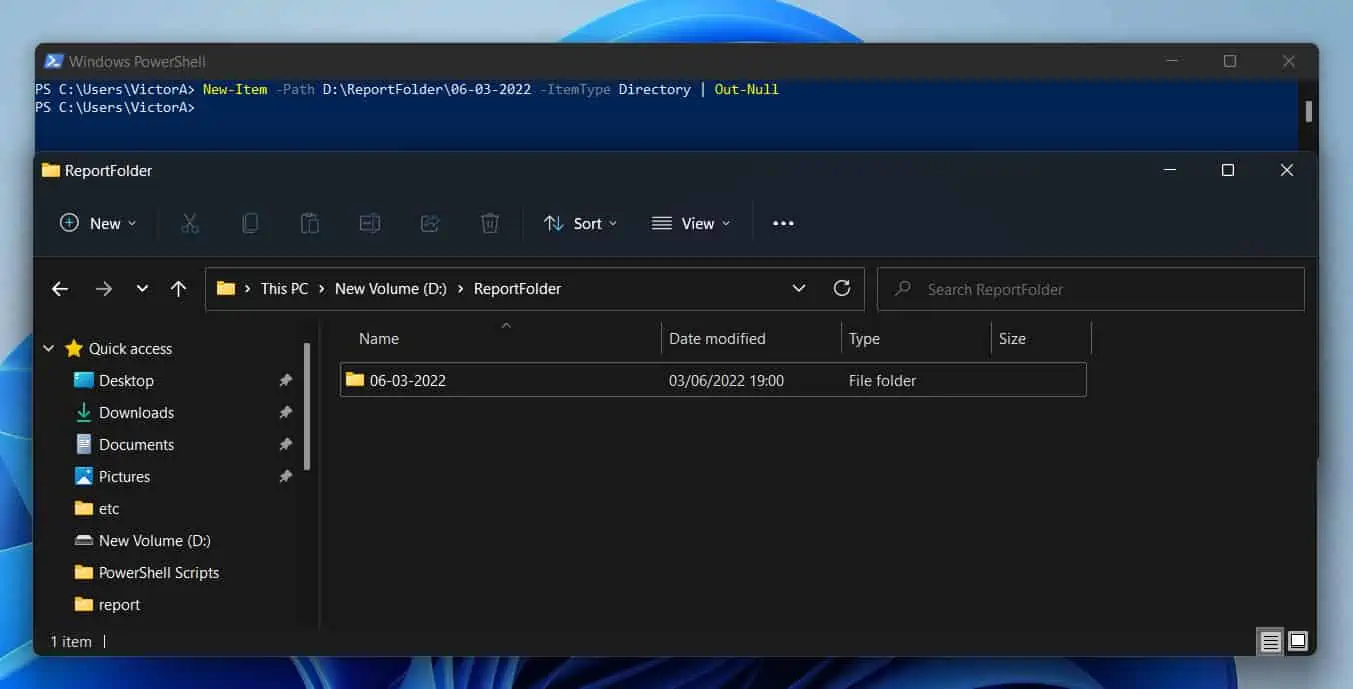The image size is (1353, 689).
Task: Click the 1 item status text
Action: pos(70,642)
